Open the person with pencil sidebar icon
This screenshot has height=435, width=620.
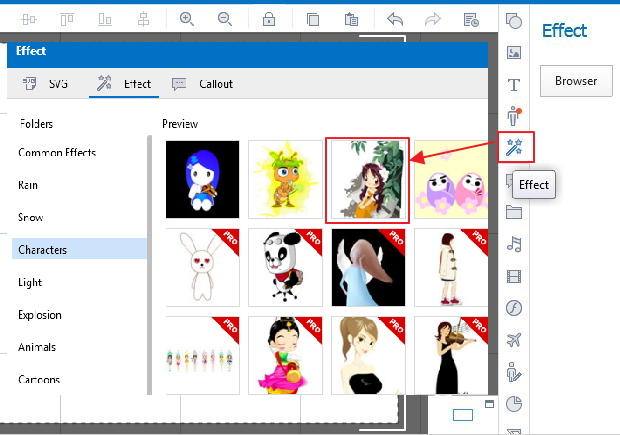click(514, 372)
